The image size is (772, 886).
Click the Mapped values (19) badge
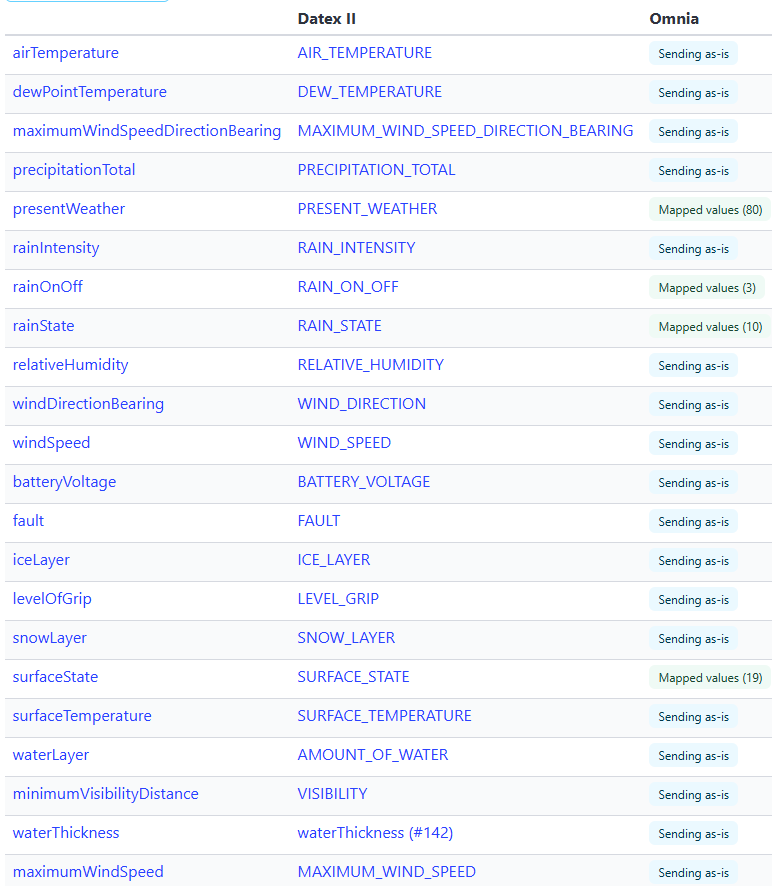pos(710,677)
